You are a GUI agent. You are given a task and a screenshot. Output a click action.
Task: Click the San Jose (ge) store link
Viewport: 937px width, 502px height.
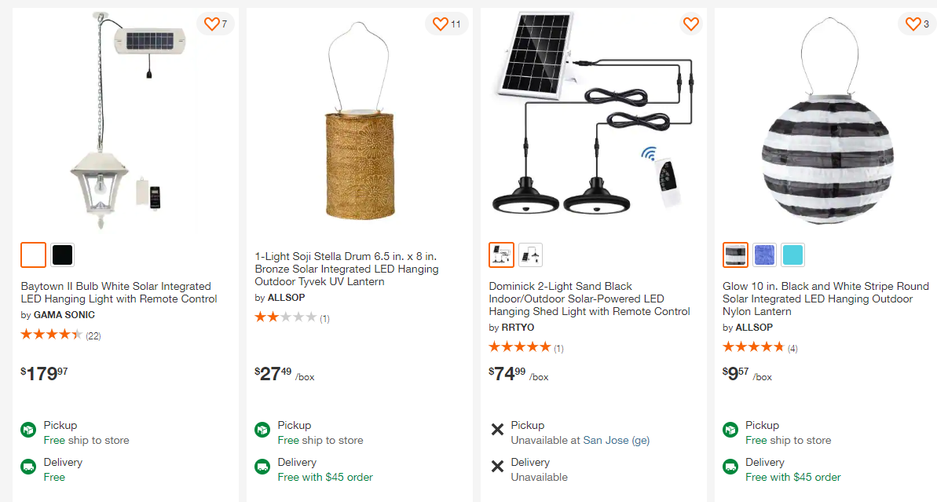click(616, 440)
